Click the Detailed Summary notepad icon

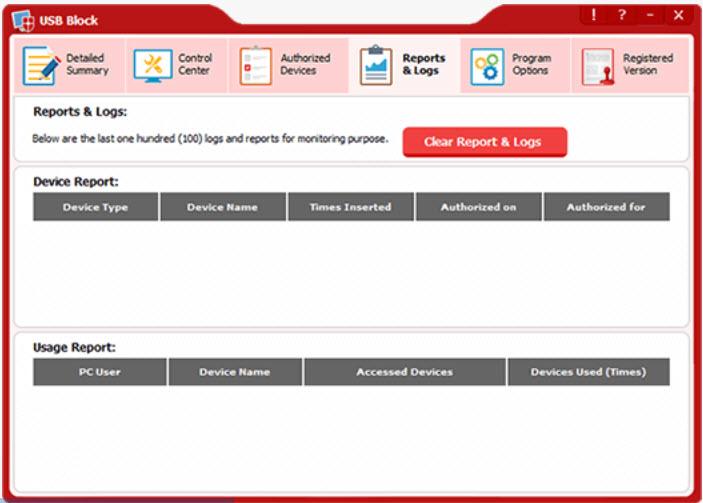(41, 65)
